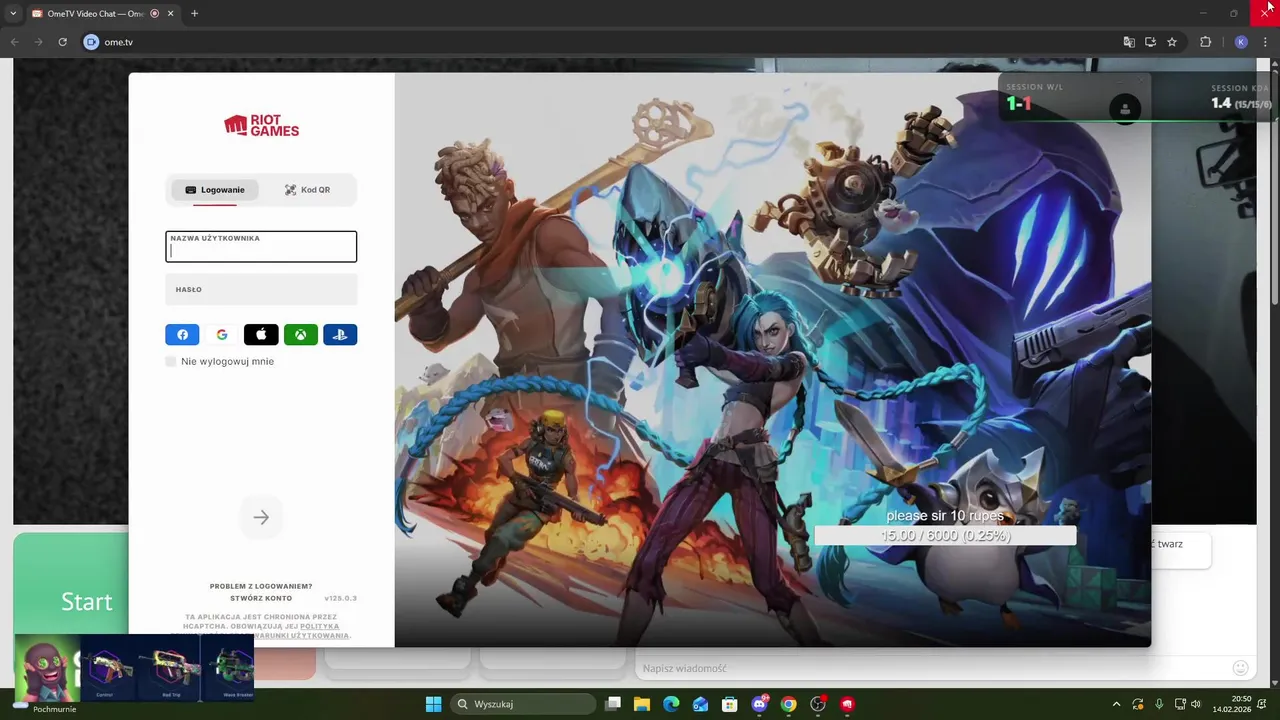
Task: Open a new browser tab
Action: (194, 13)
